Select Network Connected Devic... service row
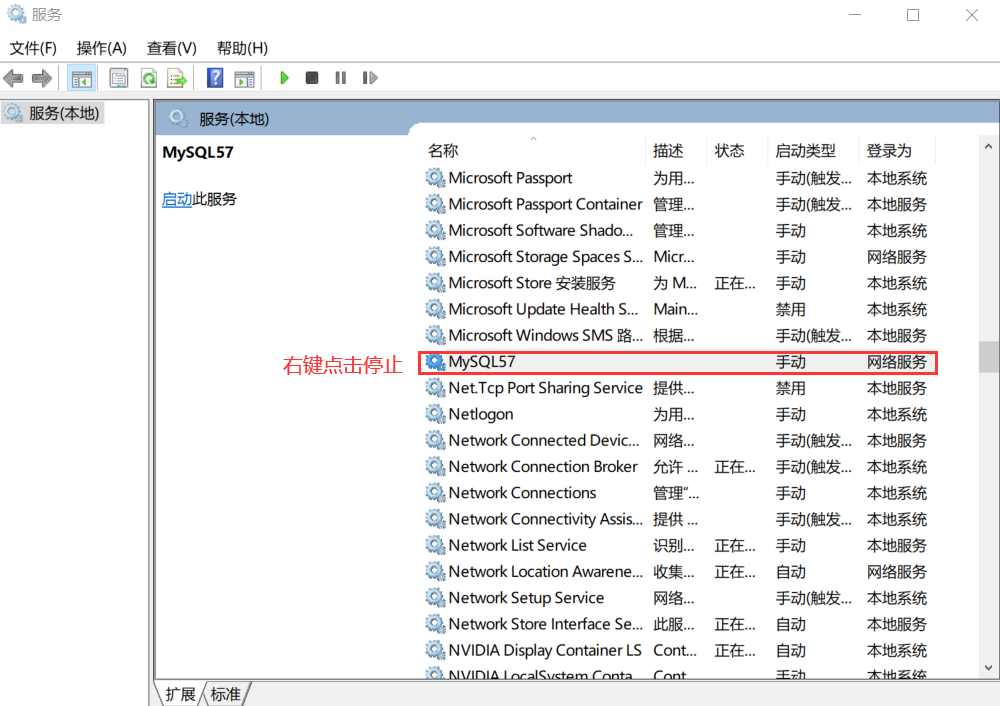Viewport: 1000px width, 706px height. 678,440
